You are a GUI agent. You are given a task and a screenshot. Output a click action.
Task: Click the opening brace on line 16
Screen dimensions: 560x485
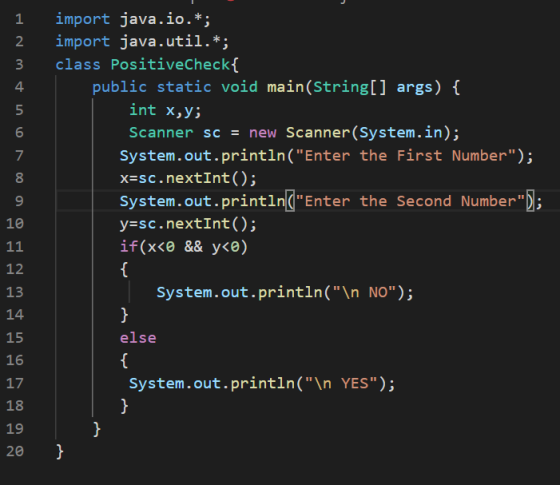(x=124, y=360)
